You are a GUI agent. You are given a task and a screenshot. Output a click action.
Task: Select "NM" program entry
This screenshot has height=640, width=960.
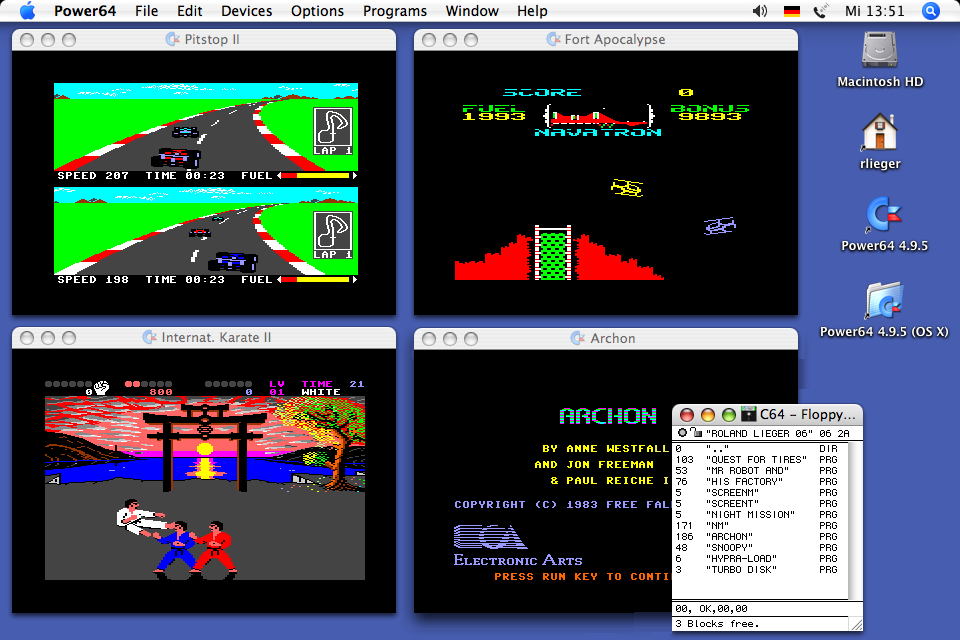pyautogui.click(x=759, y=525)
